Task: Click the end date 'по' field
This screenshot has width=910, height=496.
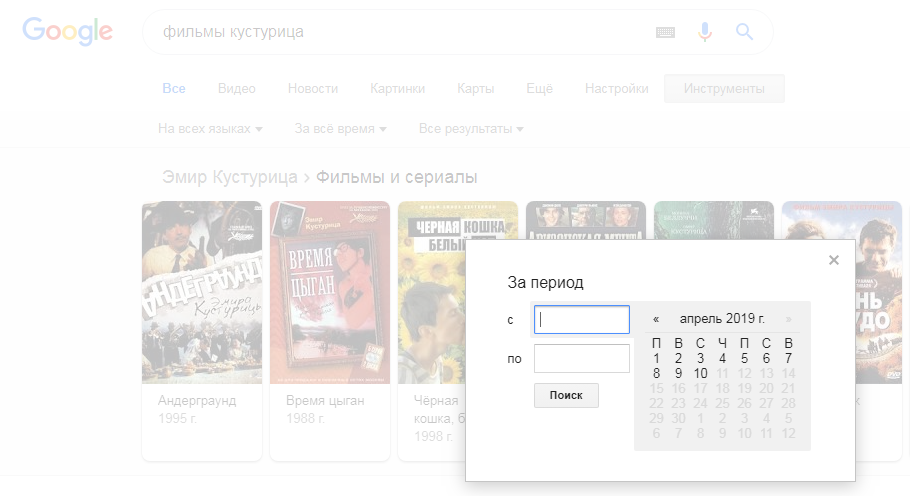Action: tap(581, 358)
